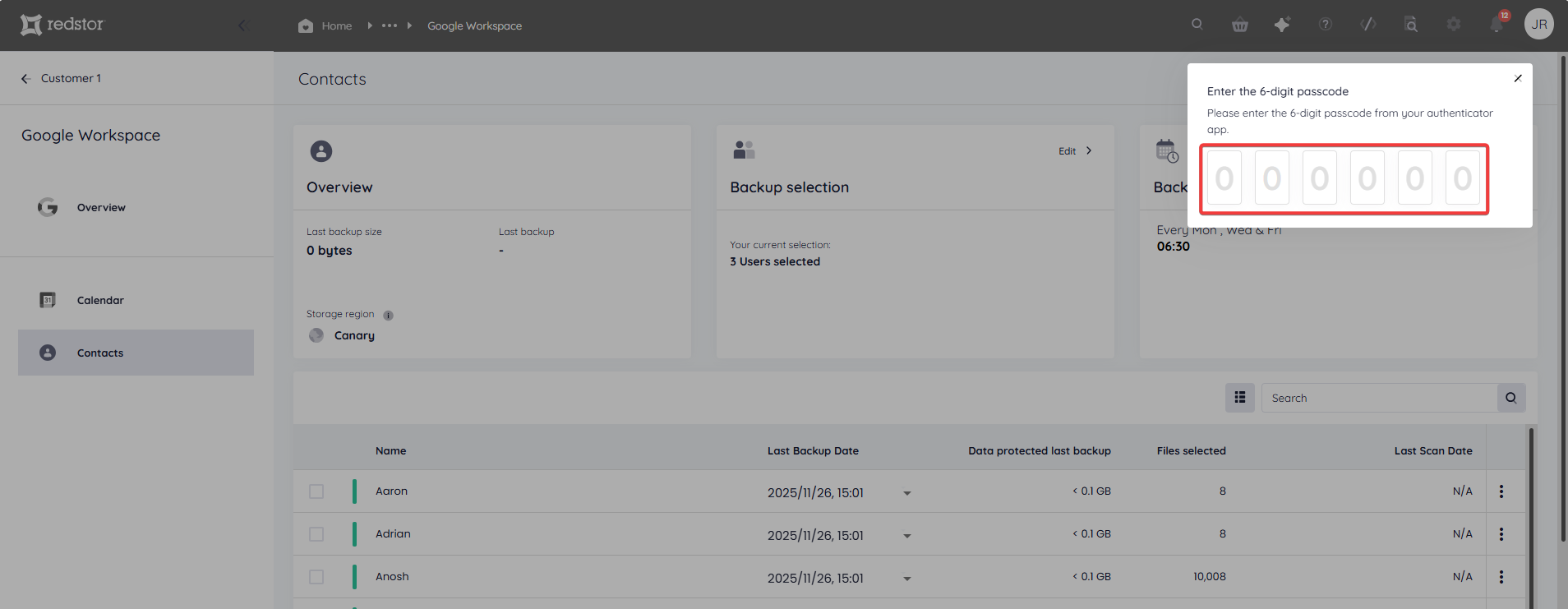Screen dimensions: 1568x609
Task: Open the three-dot menu for Anosh
Action: [1501, 577]
